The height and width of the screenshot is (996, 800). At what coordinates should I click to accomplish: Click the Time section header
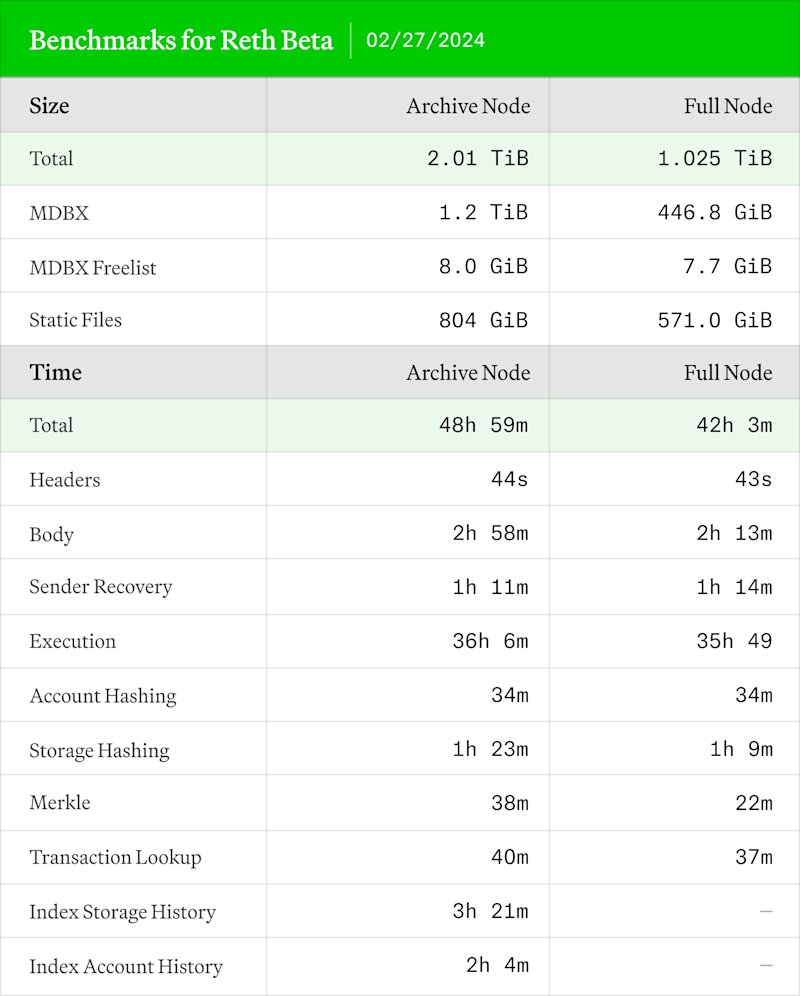[x=55, y=372]
